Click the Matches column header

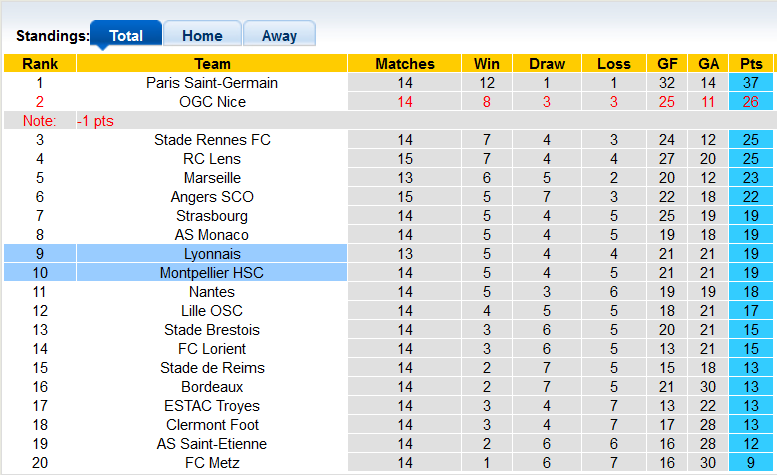pos(405,64)
